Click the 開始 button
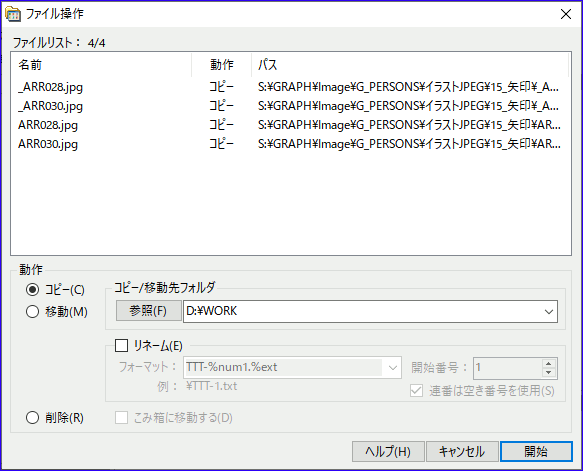This screenshot has width=583, height=471. click(536, 451)
